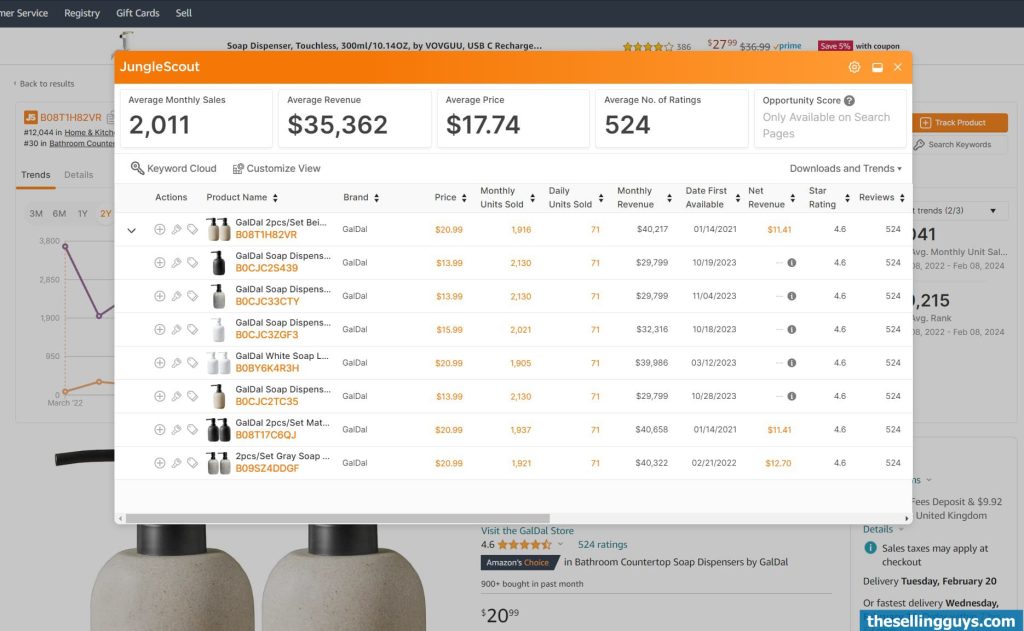Image resolution: width=1024 pixels, height=631 pixels.
Task: Click product thumbnail for B08T17C6QJ
Action: tap(218, 430)
